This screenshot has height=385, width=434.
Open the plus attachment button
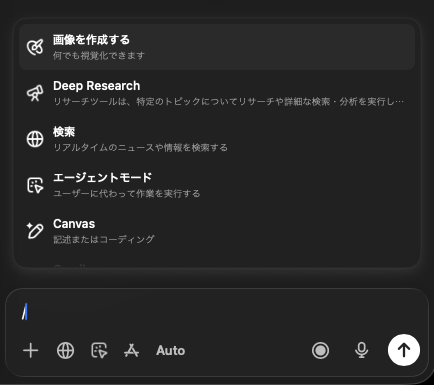coord(31,350)
